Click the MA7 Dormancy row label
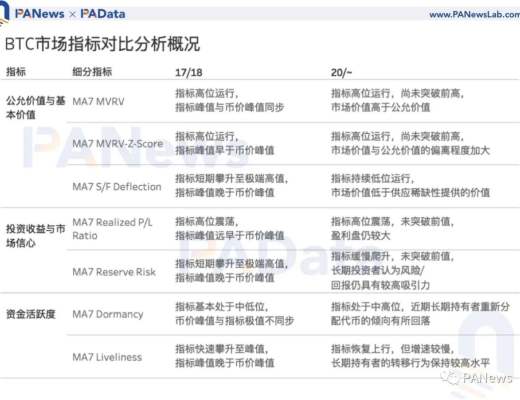The width and height of the screenshot is (520, 400). (x=108, y=314)
